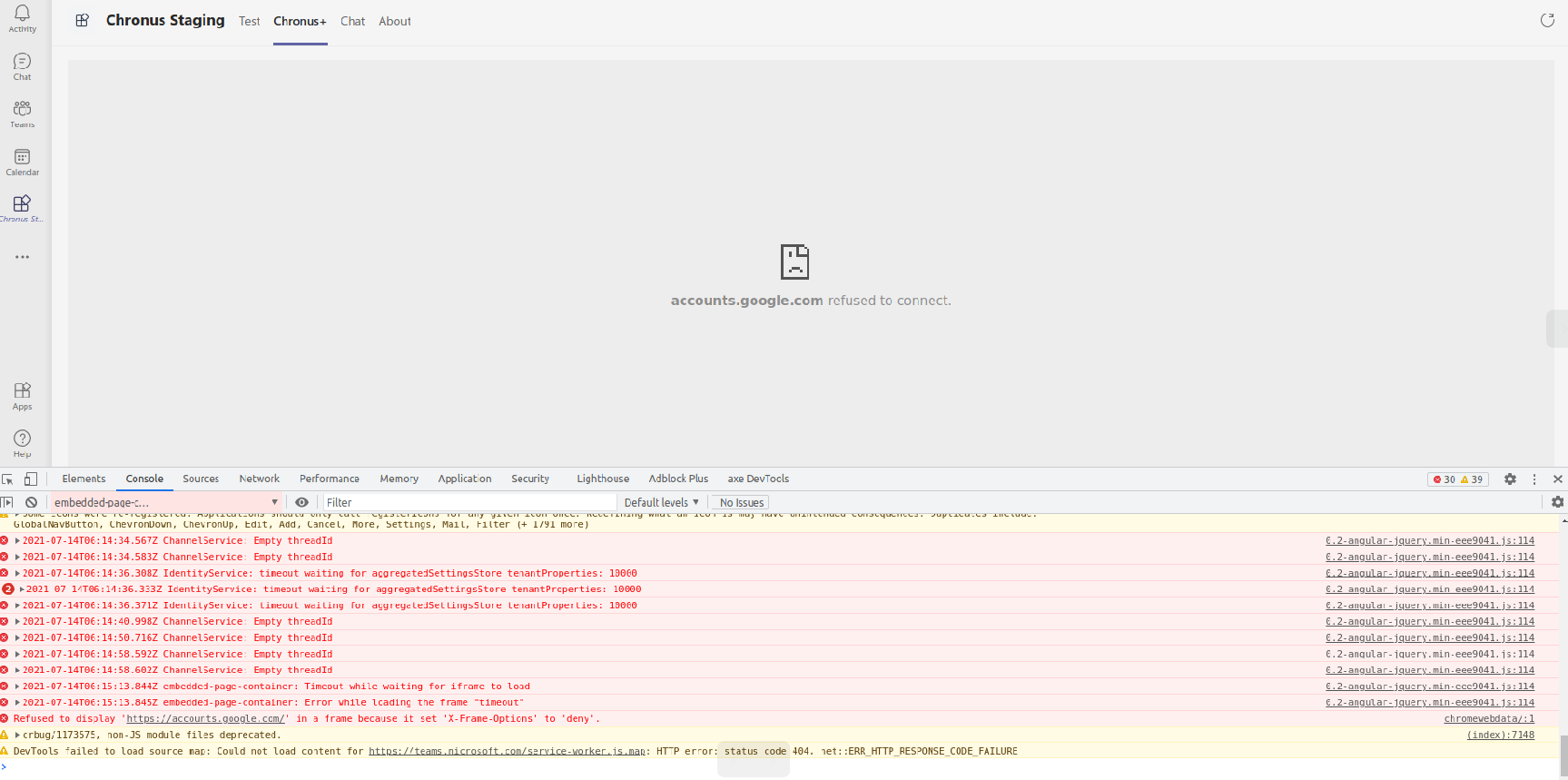
Task: Select Chronus Staging app in sidebar
Action: [23, 209]
